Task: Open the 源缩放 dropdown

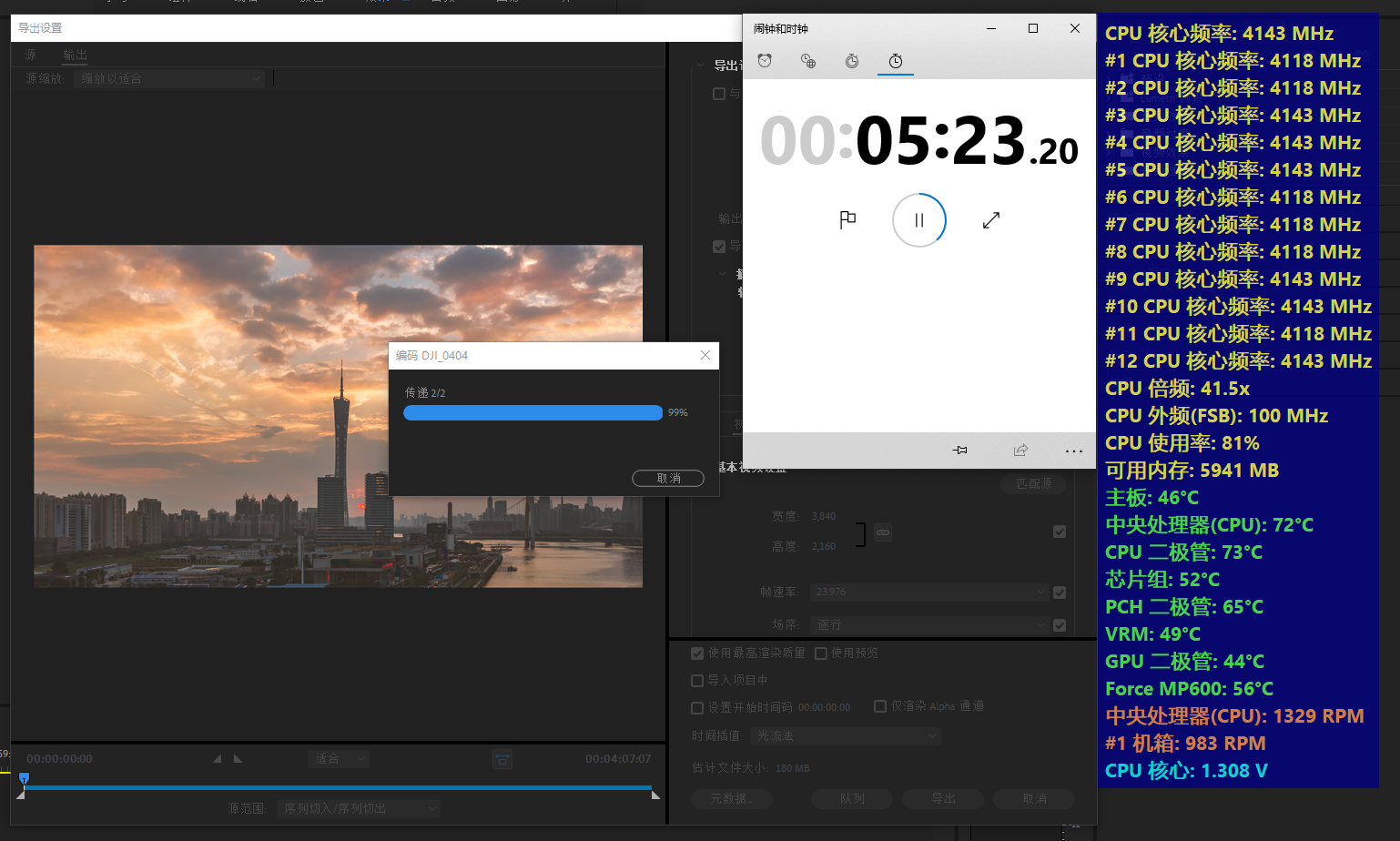Action: [168, 79]
